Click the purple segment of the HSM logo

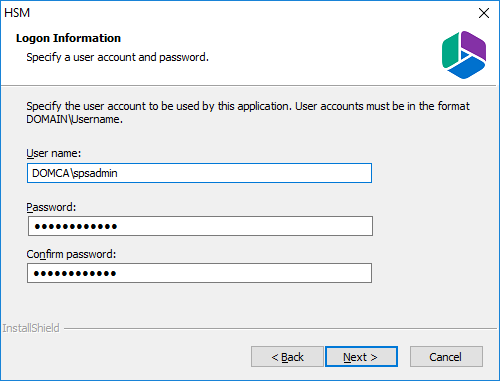click(475, 45)
